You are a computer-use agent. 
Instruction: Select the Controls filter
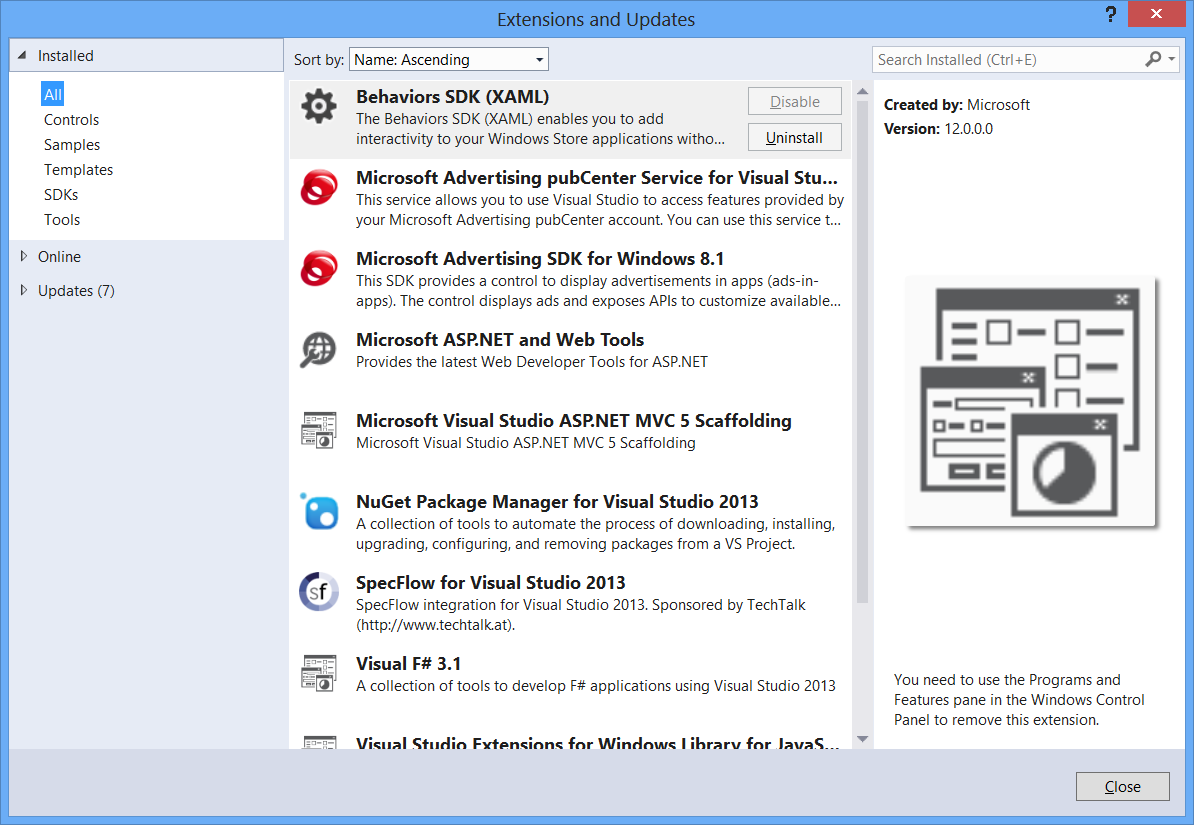tap(71, 120)
